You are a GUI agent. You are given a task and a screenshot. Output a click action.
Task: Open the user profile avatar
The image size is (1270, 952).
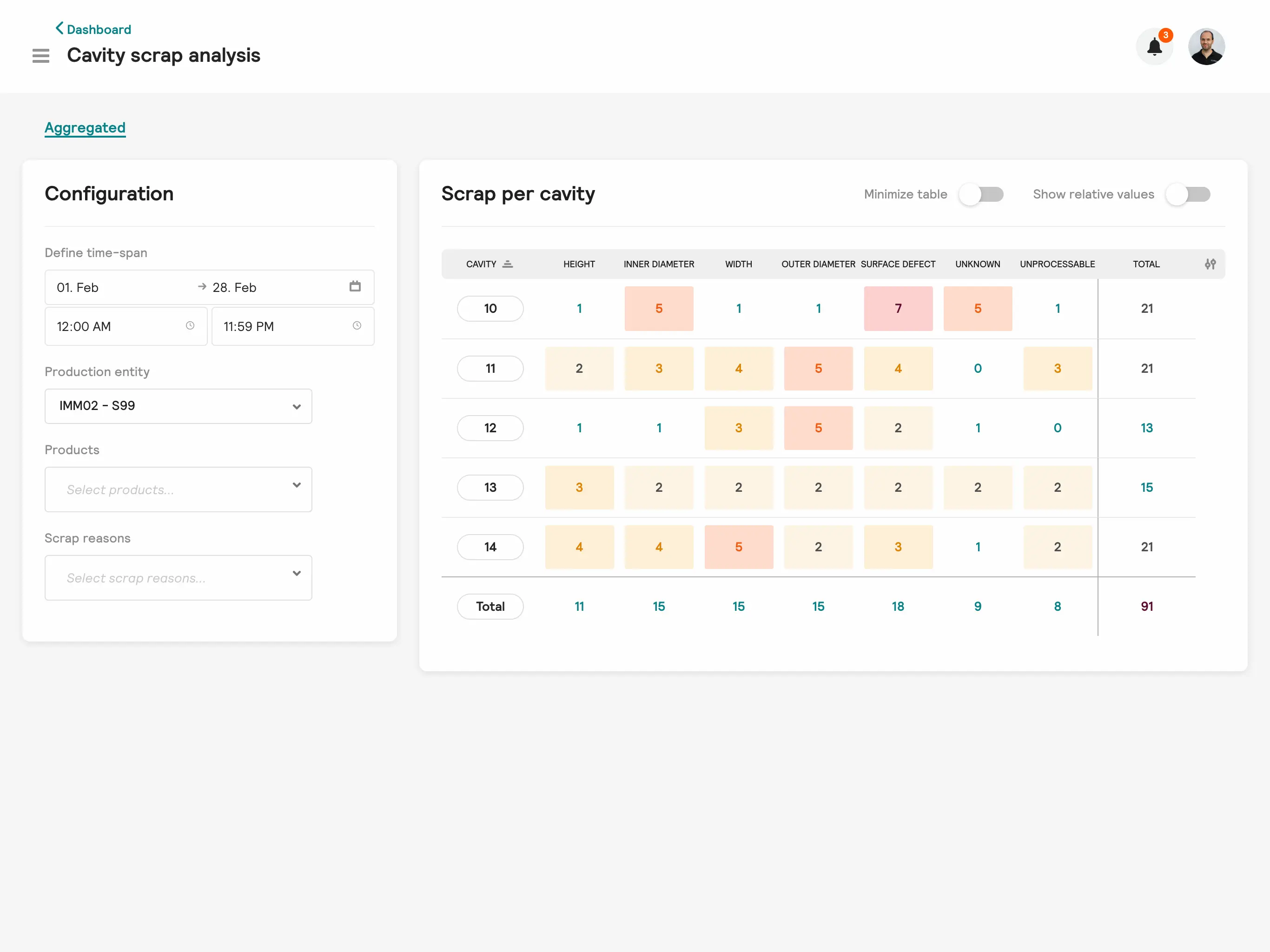tap(1206, 46)
